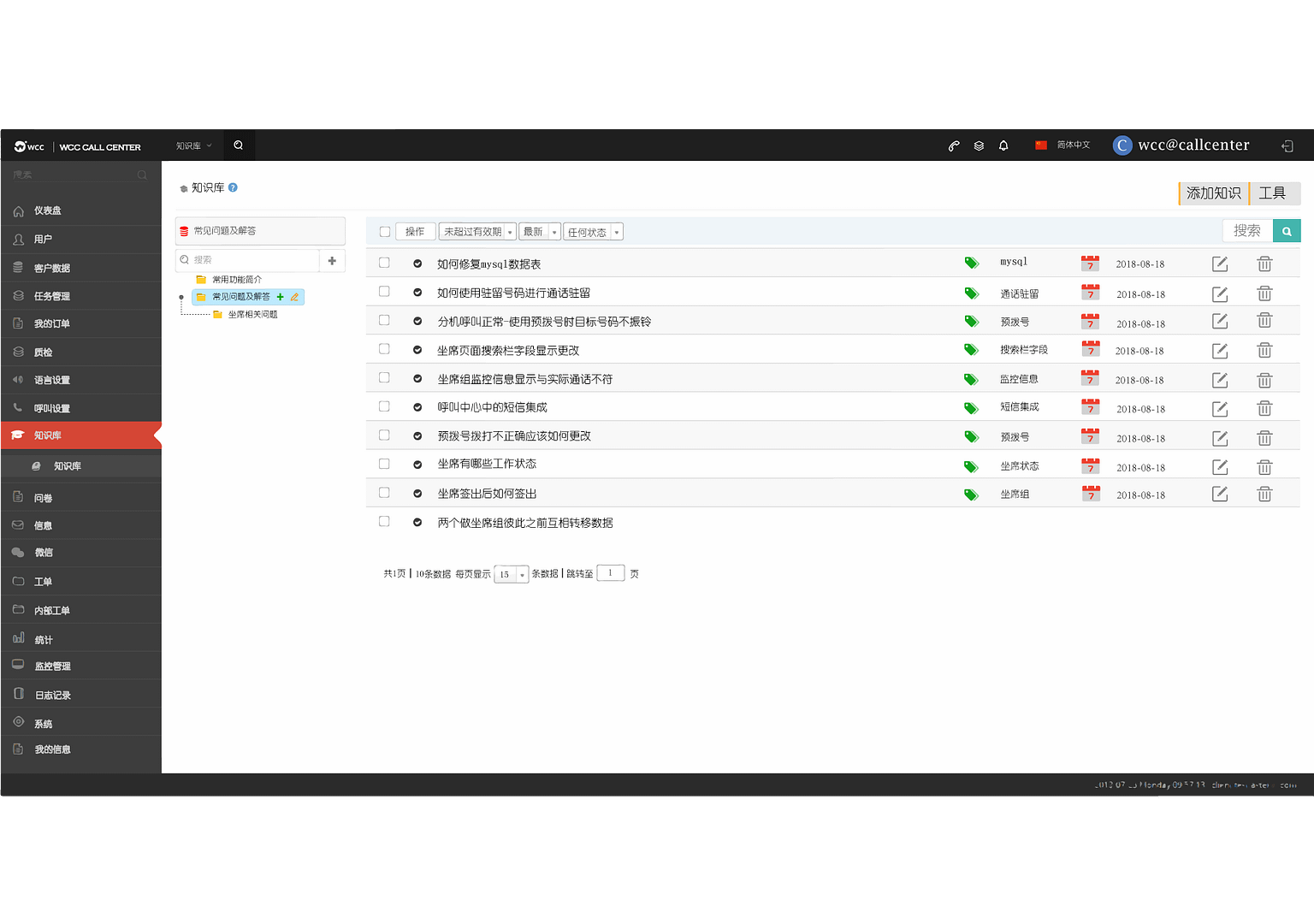Edit the mysql repair knowledge entry
This screenshot has width=1314, height=924.
click(x=1220, y=264)
